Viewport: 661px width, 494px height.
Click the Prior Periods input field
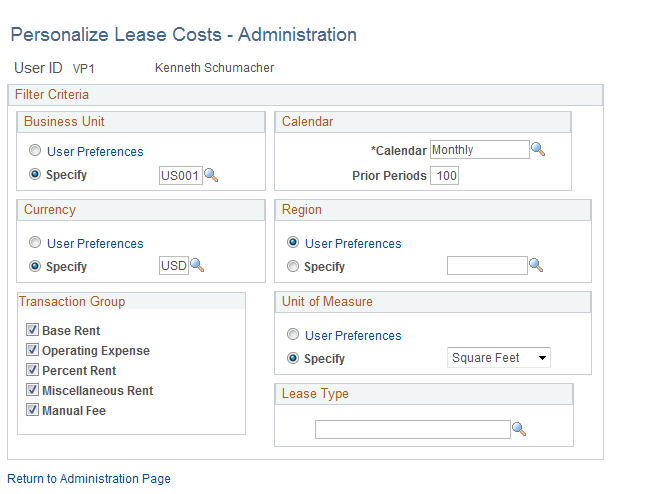[x=444, y=176]
